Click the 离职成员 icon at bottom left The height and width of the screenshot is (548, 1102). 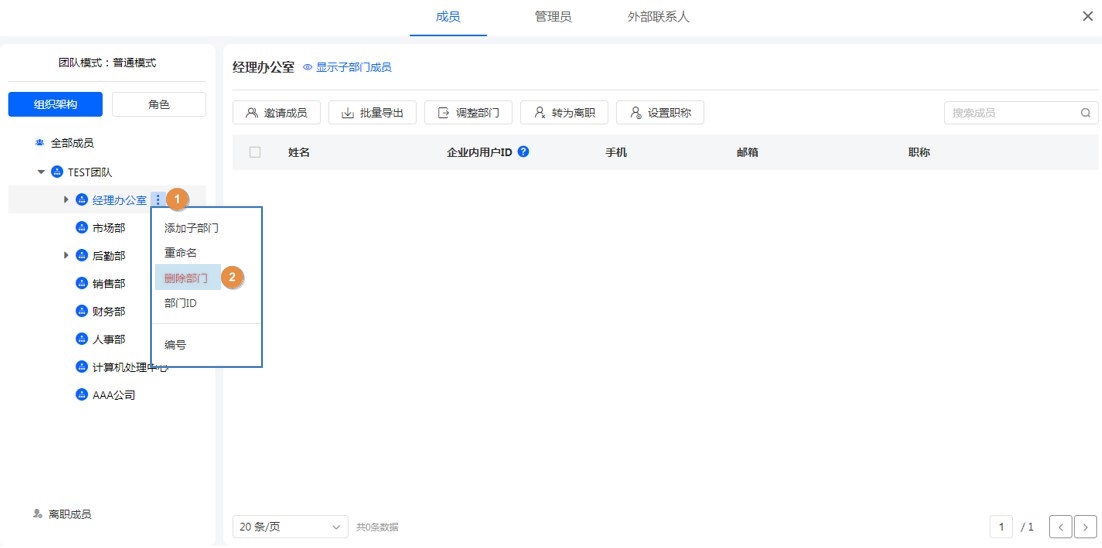tap(38, 514)
